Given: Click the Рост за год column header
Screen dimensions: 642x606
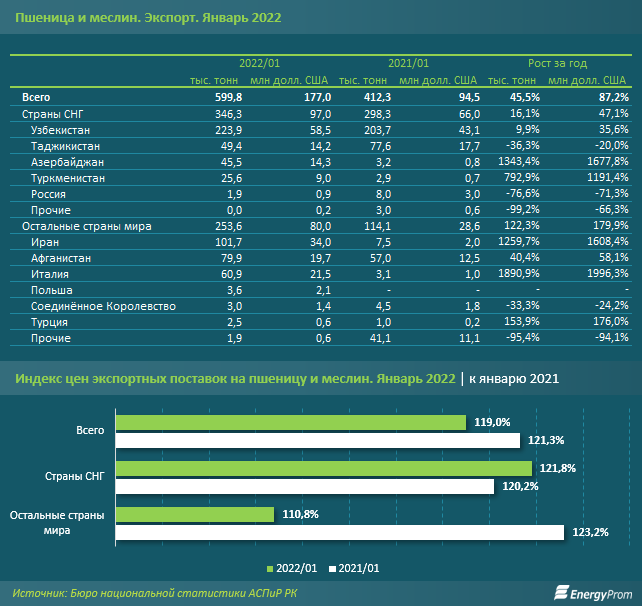Looking at the screenshot, I should tap(559, 63).
